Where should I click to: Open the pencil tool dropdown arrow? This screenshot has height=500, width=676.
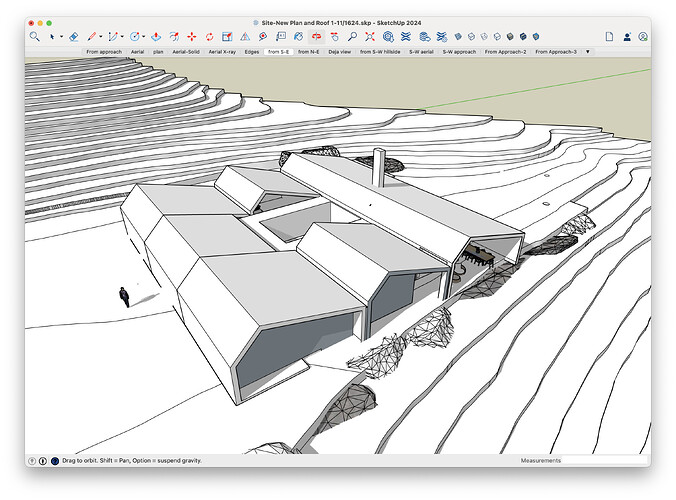101,37
